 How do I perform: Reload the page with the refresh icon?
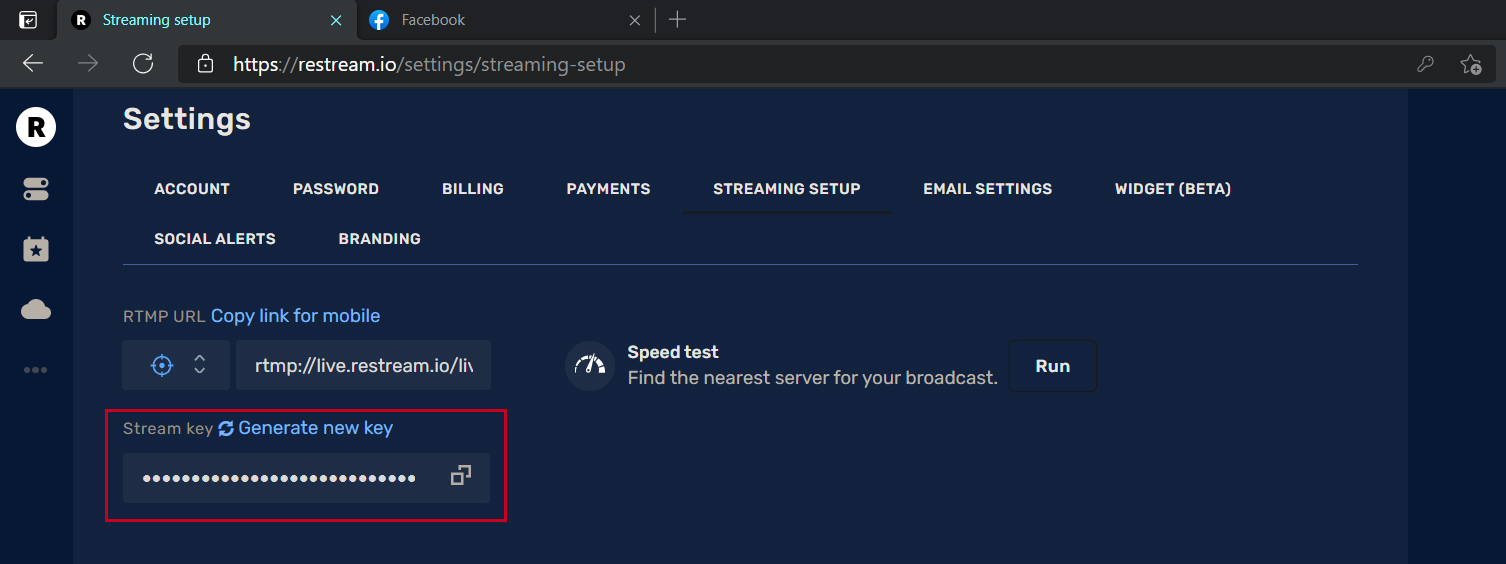143,64
